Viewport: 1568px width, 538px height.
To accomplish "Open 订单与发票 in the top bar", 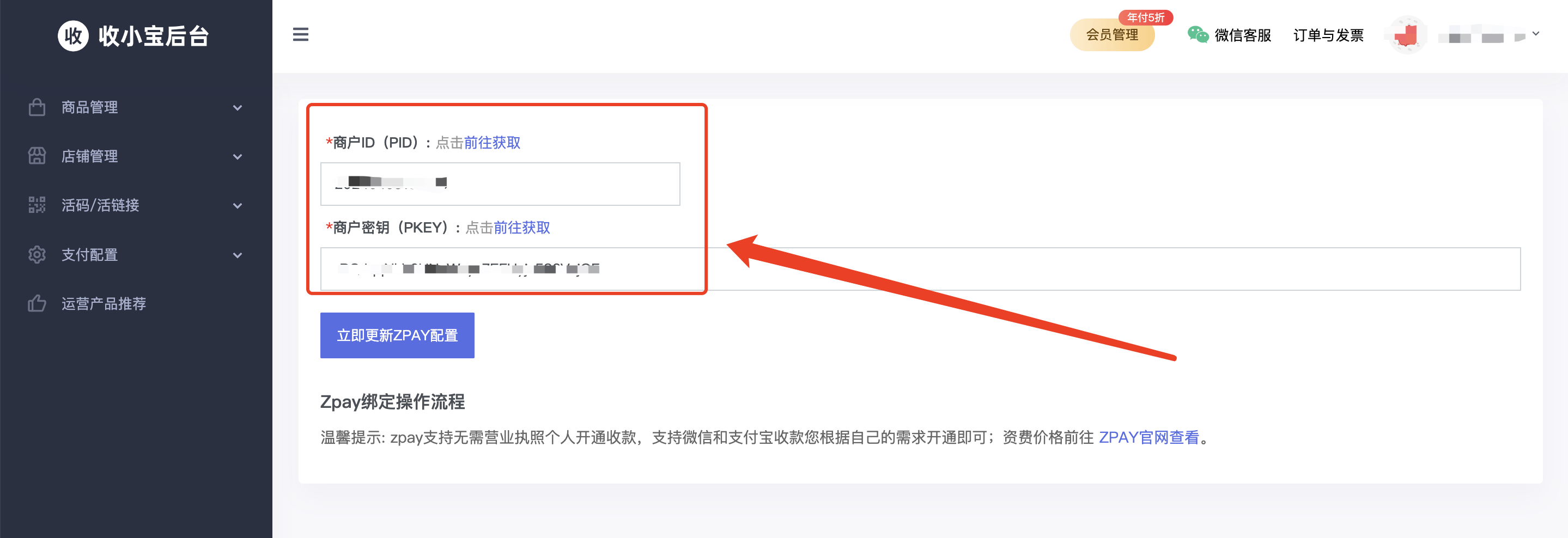I will pos(1328,35).
